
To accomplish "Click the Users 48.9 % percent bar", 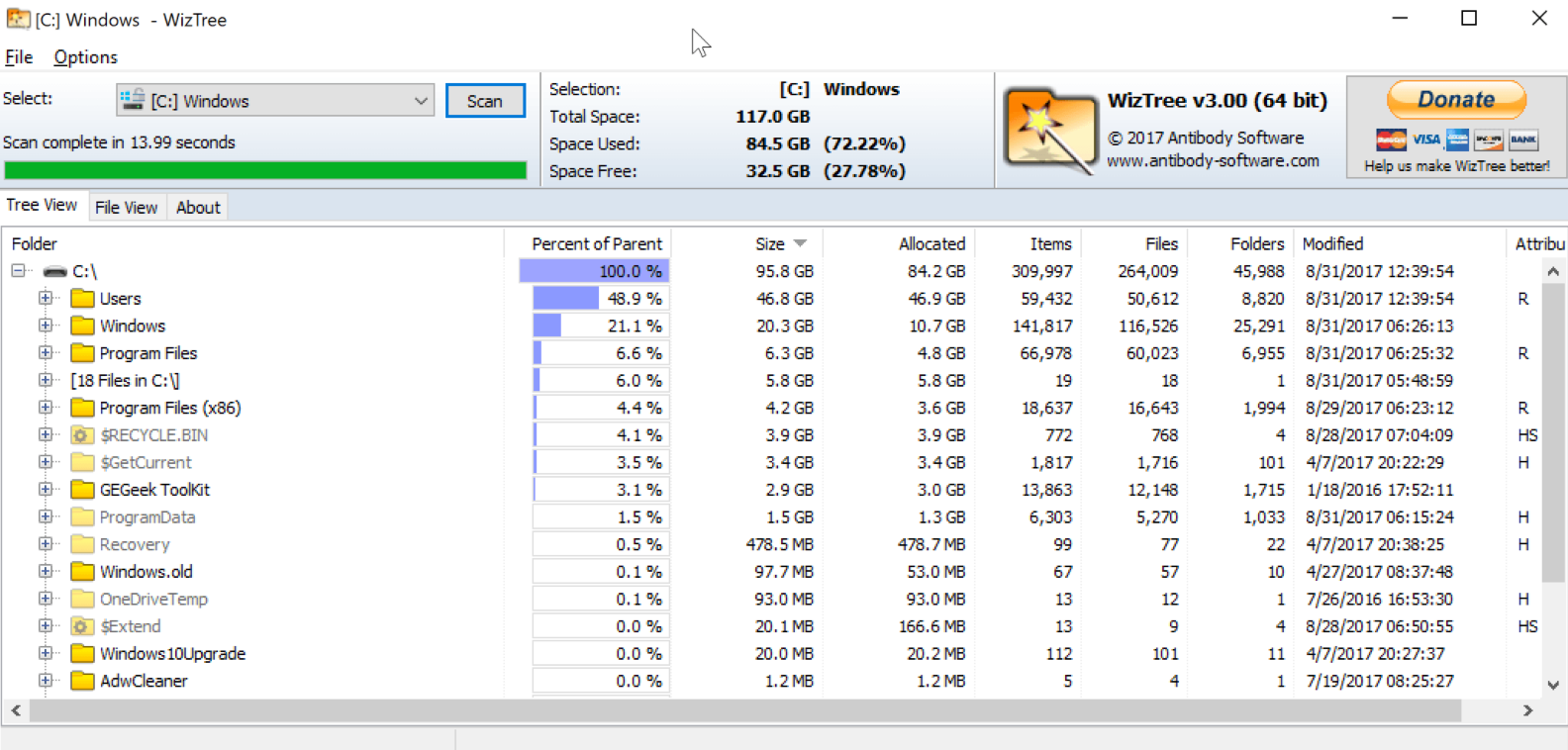I will coord(601,299).
